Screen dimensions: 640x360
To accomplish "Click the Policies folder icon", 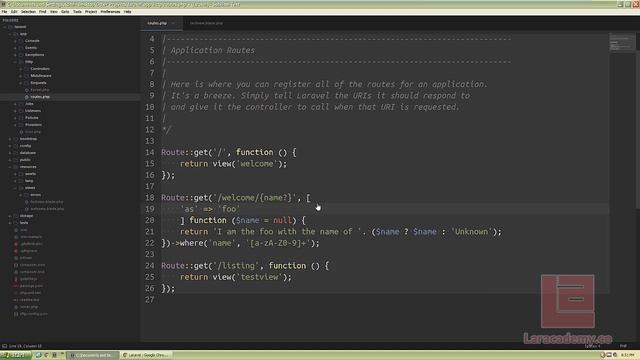I will [x=21, y=118].
